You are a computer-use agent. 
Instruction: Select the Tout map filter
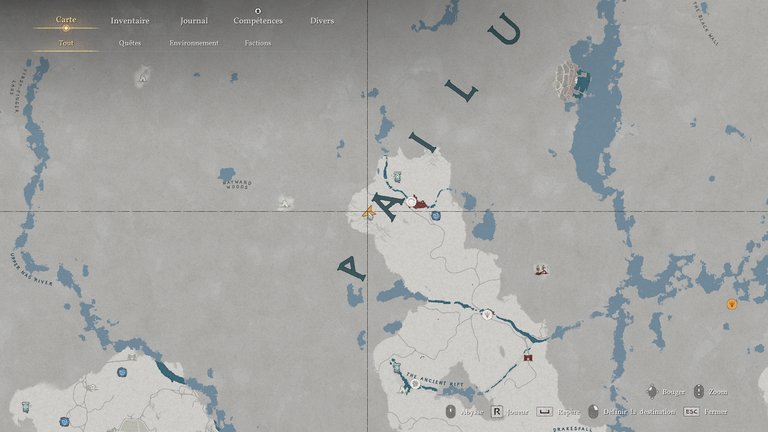(66, 43)
